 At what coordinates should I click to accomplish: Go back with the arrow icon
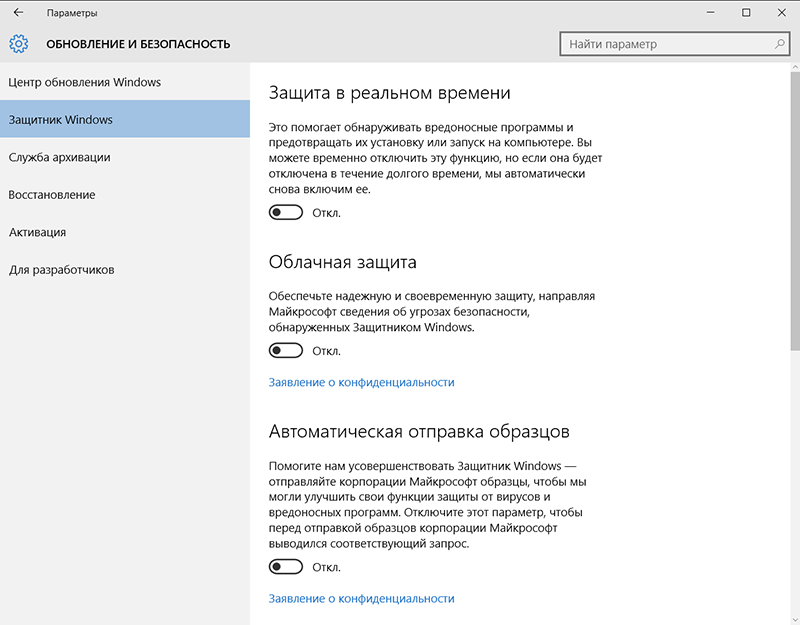tap(18, 13)
